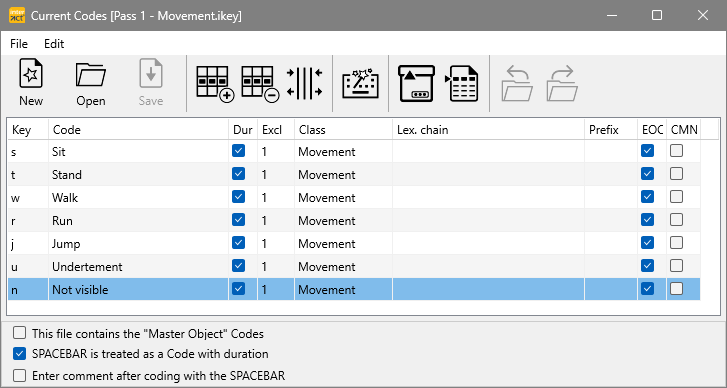Click the Code column header
Screen dimensions: 727x388
tap(139, 130)
